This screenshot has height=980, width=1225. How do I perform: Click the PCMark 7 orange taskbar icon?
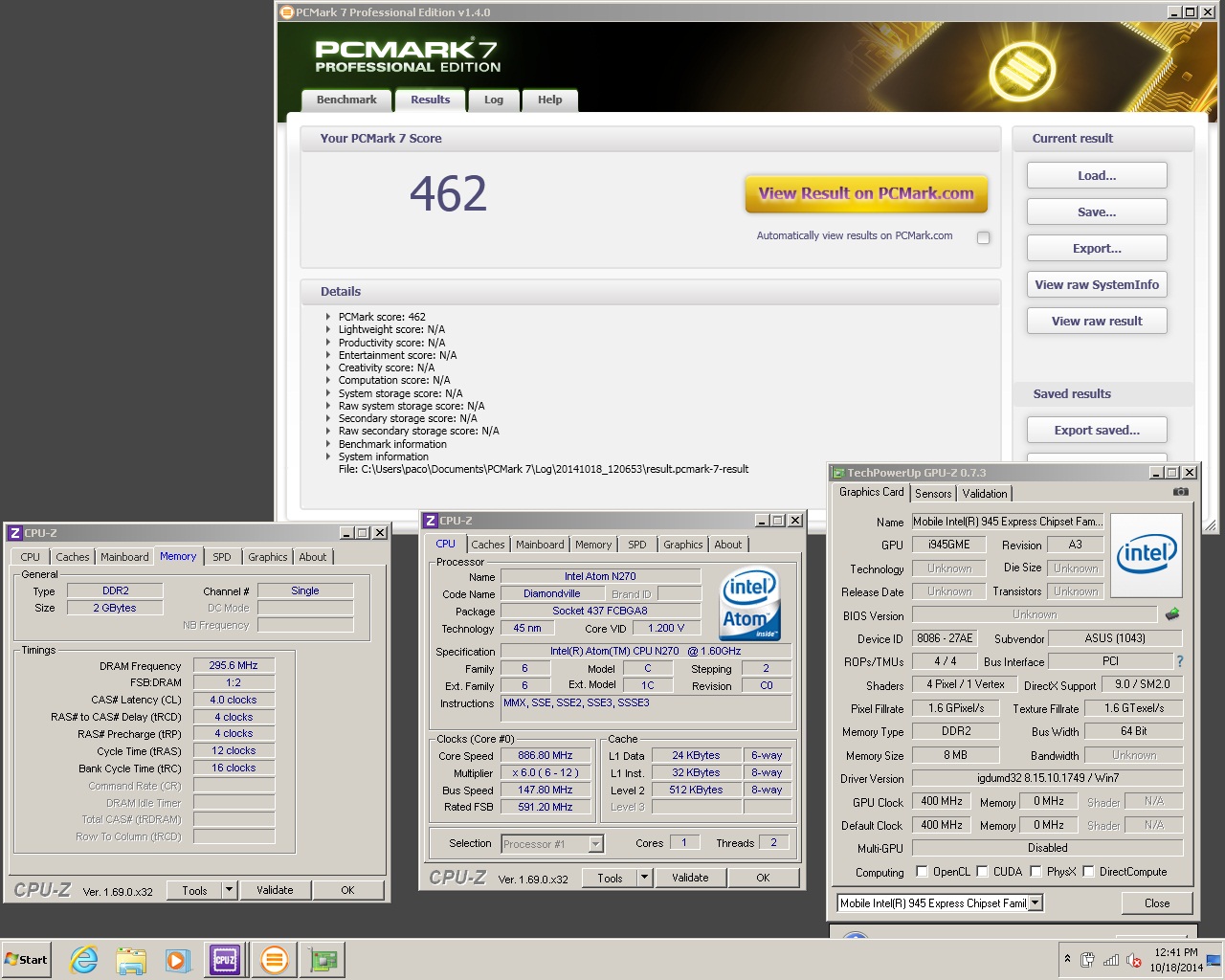click(x=275, y=960)
